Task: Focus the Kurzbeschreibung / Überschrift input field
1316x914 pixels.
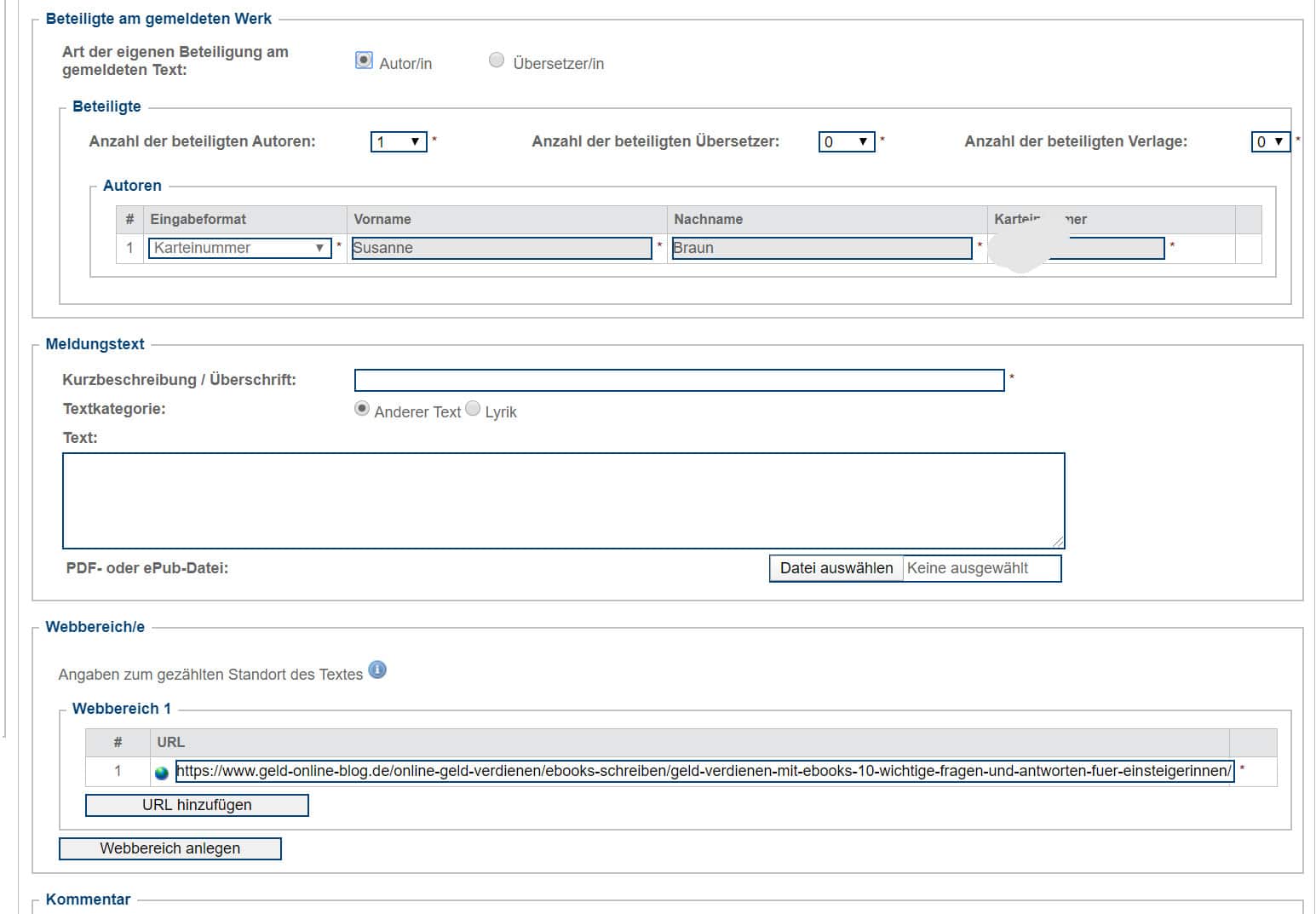Action: (x=679, y=380)
